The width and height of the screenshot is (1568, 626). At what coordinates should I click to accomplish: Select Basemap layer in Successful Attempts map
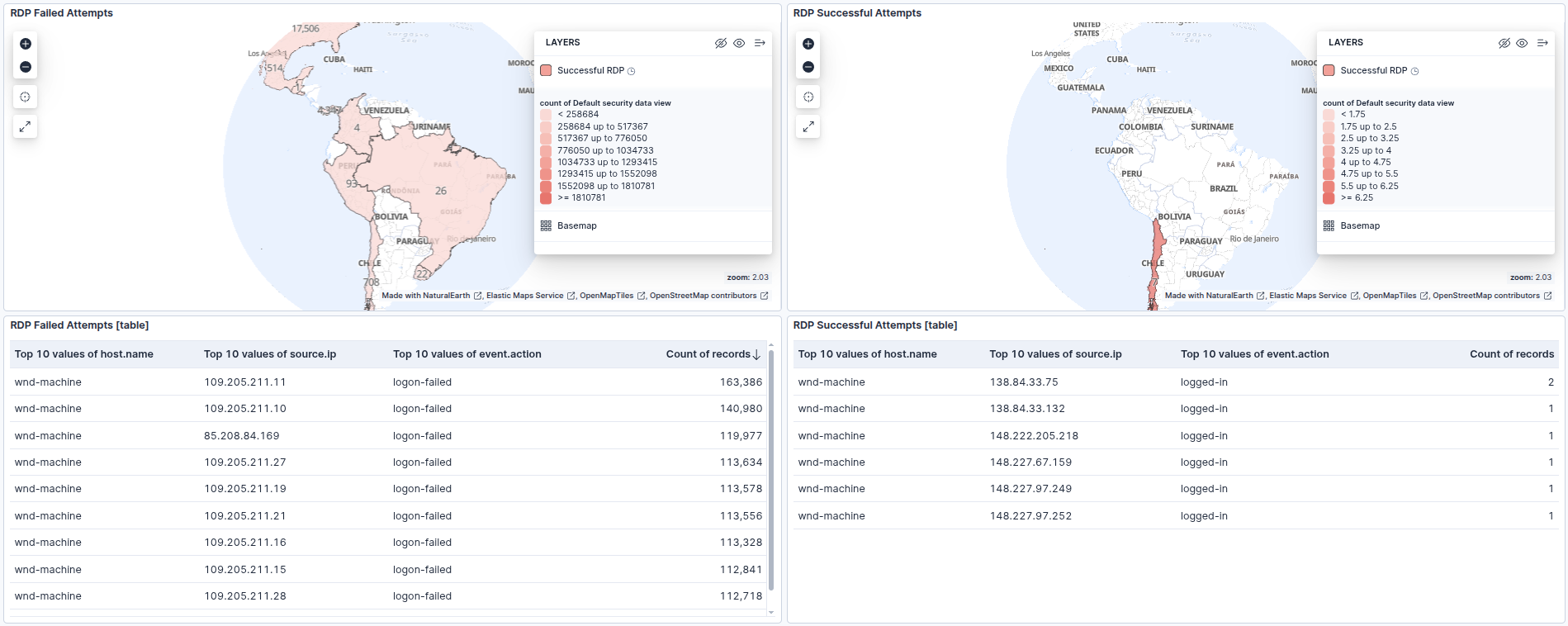1360,225
